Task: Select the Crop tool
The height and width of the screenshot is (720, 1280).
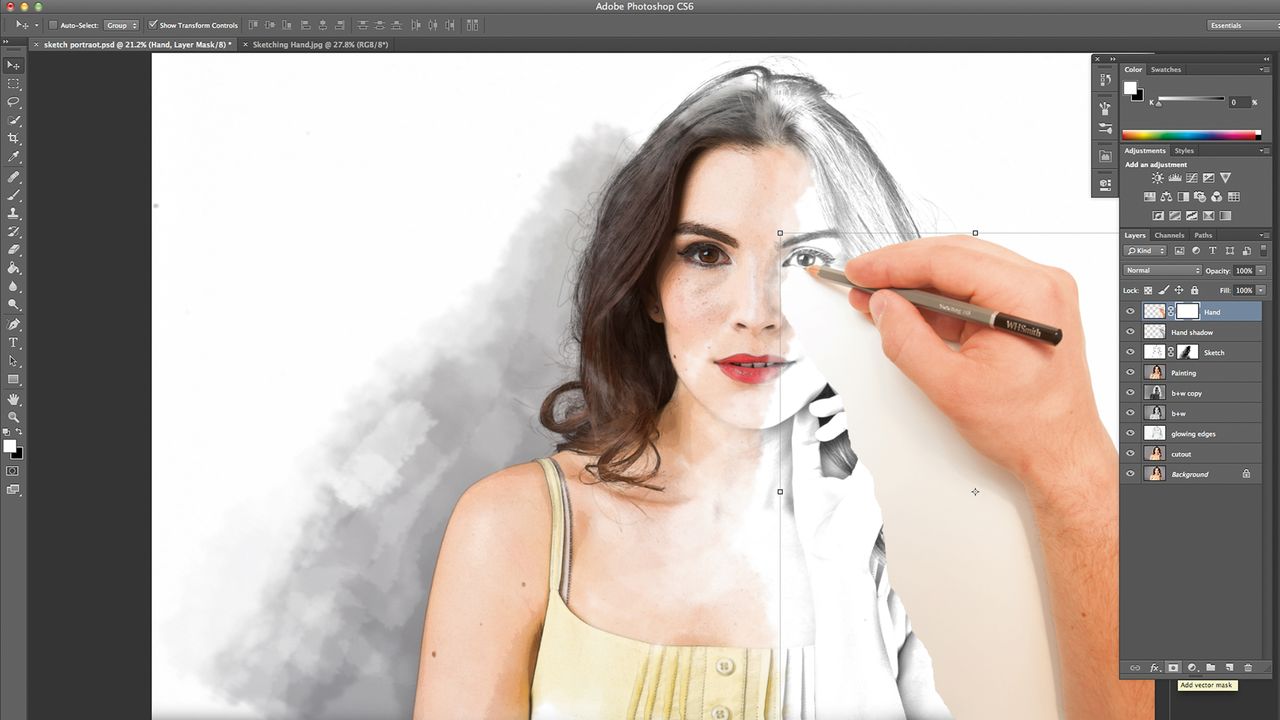Action: (13, 139)
